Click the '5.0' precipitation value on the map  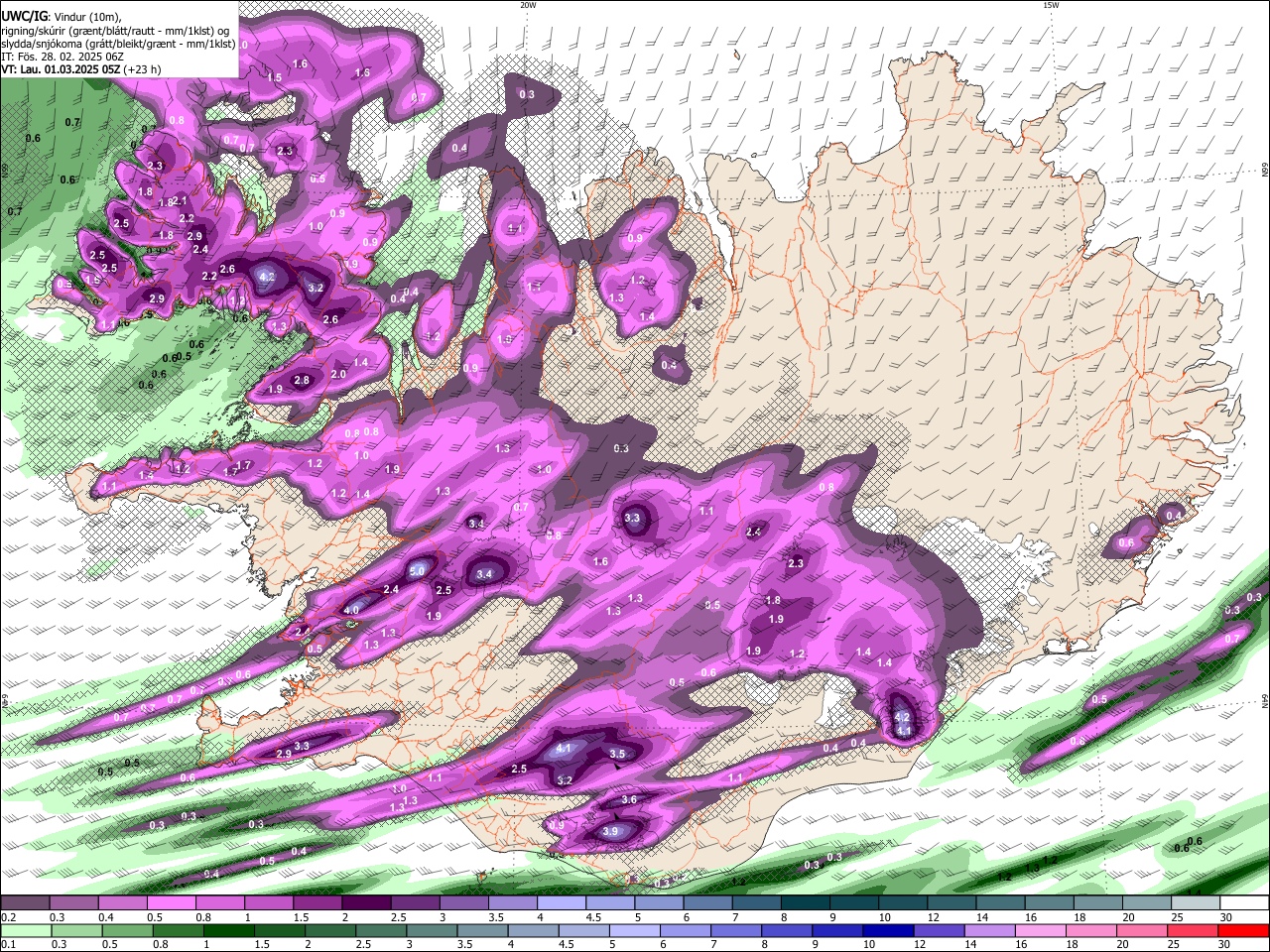pyautogui.click(x=417, y=571)
